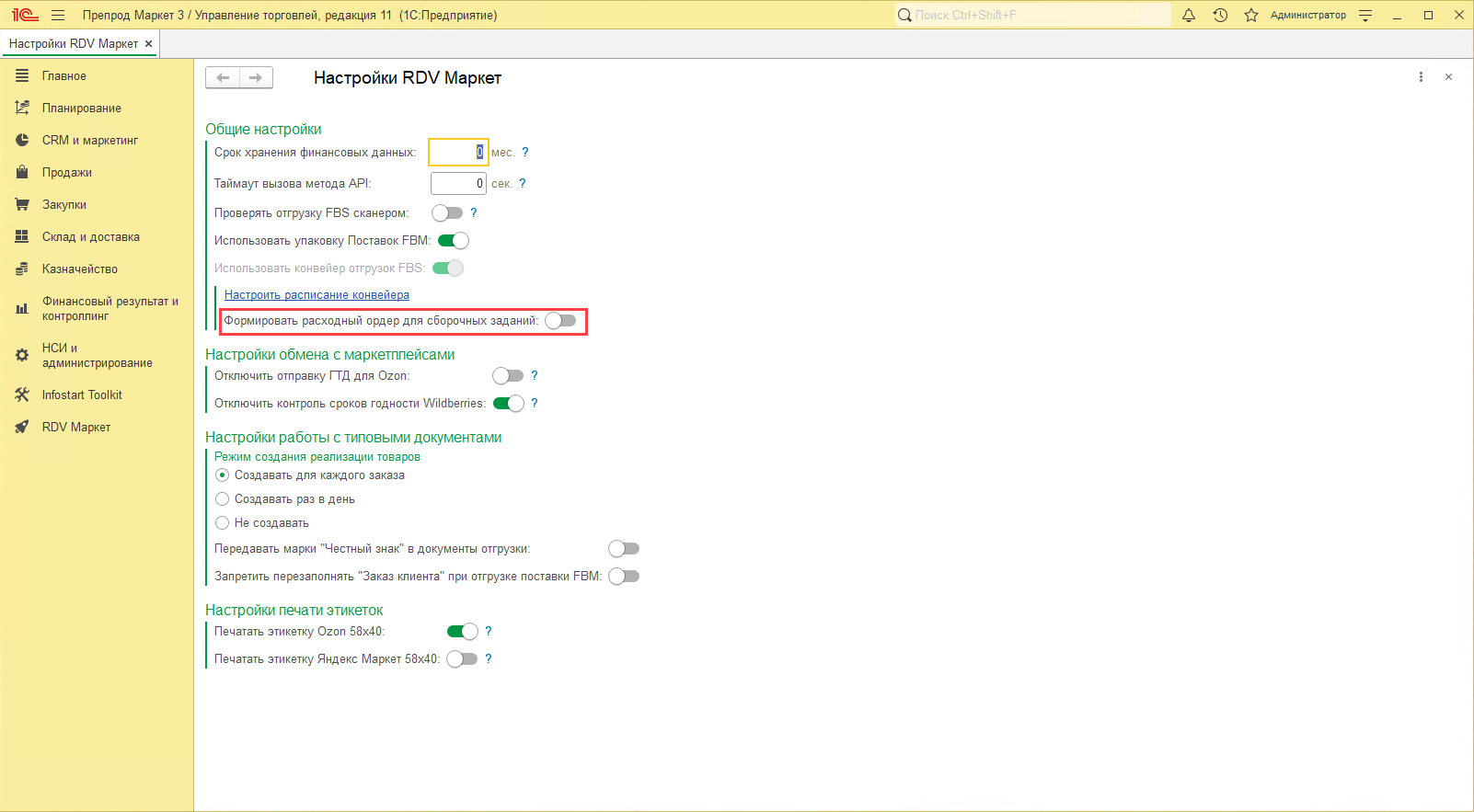Show help for контроль сроков годности Wildberries
The width and height of the screenshot is (1474, 812).
pos(535,403)
